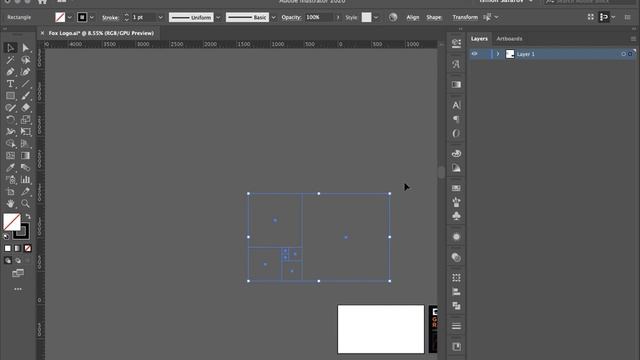
Task: Select the Artboard tool
Action: pyautogui.click(x=10, y=191)
